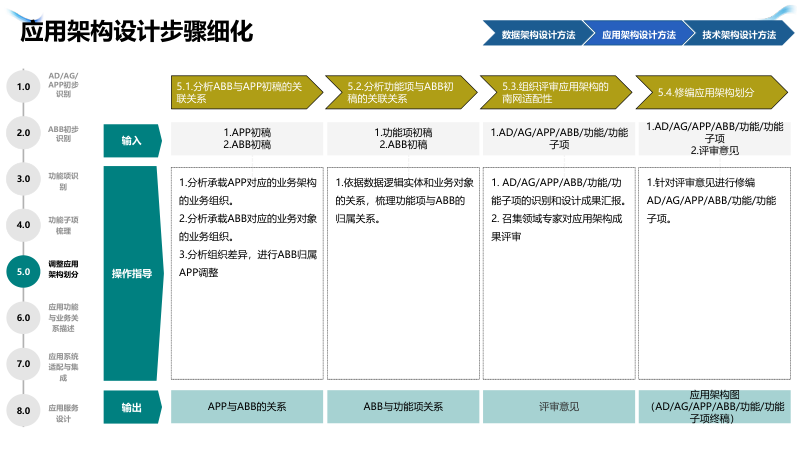
Task: Click input cell containing '2.评审意见'
Action: 714,139
